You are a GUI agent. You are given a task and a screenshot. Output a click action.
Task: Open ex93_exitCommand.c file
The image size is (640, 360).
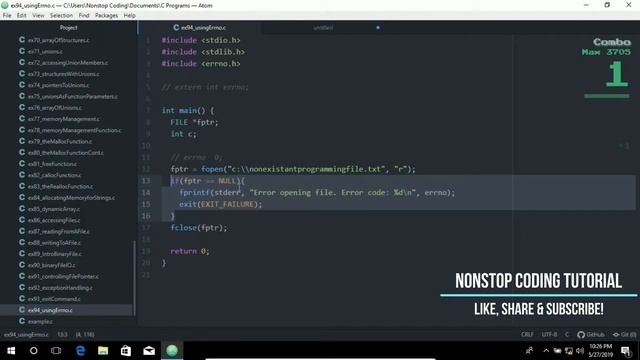tap(54, 298)
